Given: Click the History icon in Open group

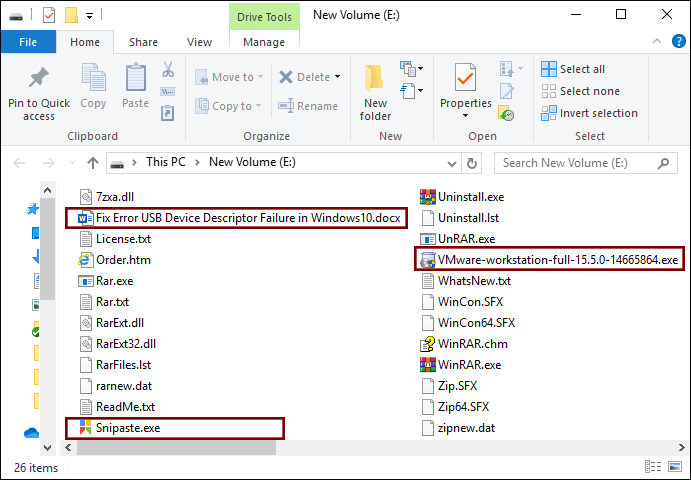Looking at the screenshot, I should click(x=506, y=113).
